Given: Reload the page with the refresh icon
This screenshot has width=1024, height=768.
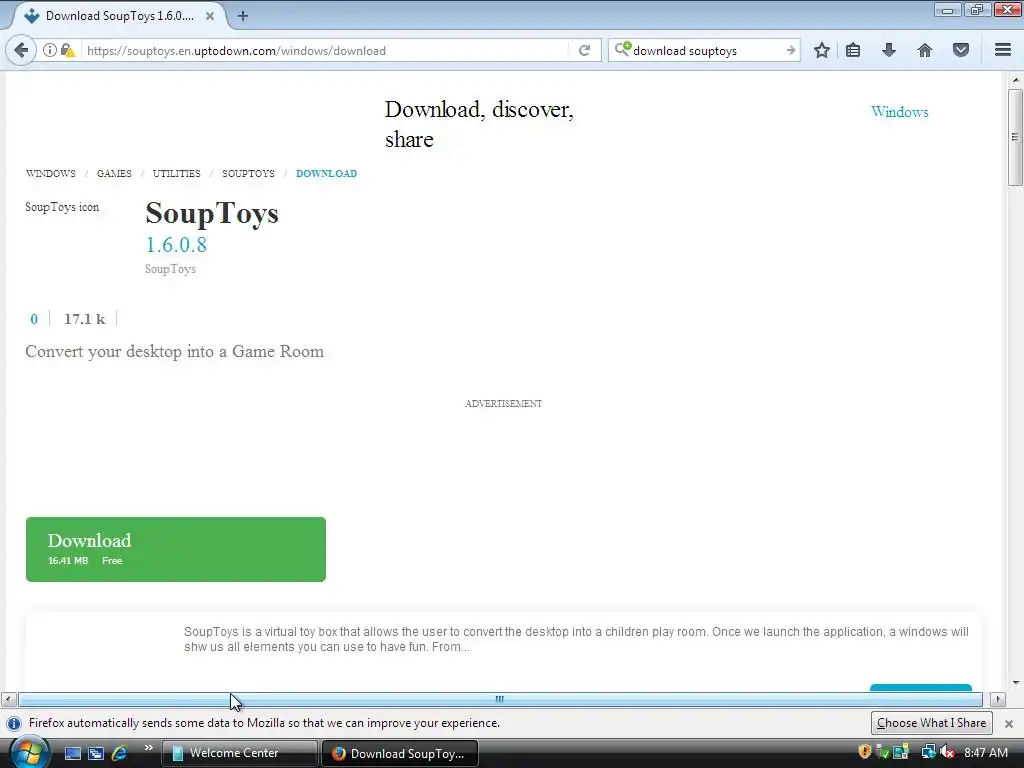Looking at the screenshot, I should [x=584, y=50].
